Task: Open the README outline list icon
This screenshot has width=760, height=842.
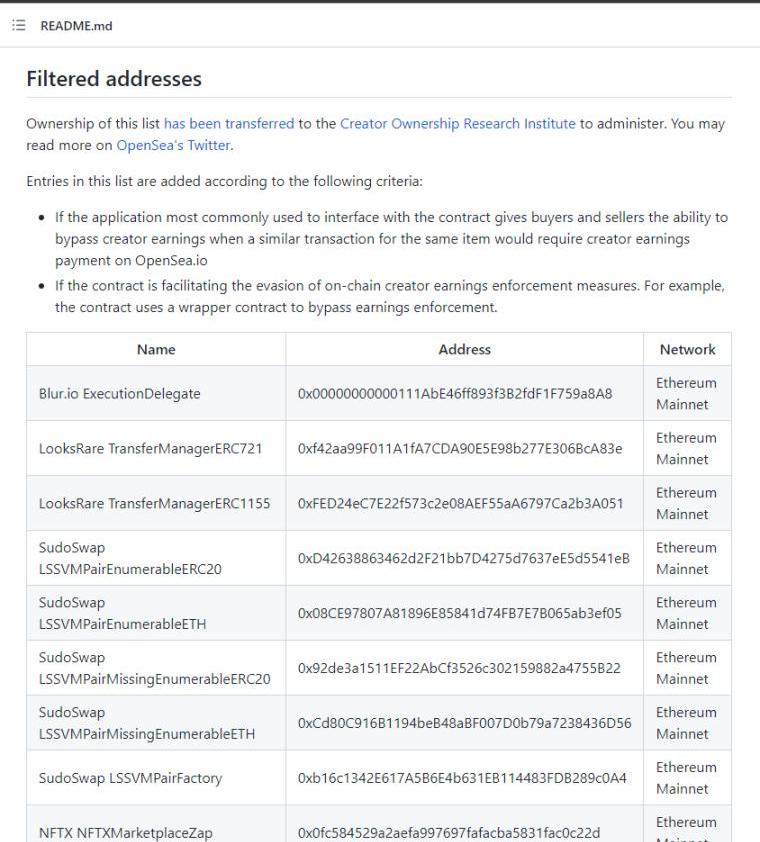Action: [18, 26]
